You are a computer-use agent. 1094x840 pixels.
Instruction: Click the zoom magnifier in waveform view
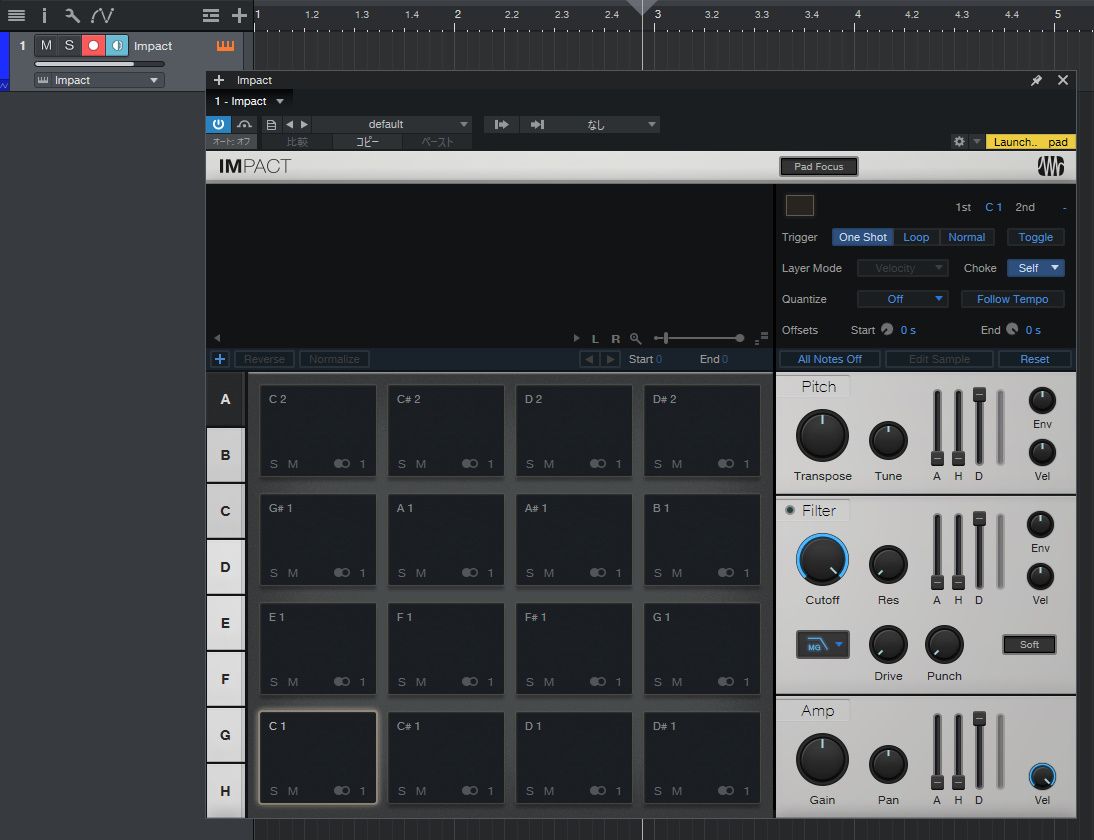pyautogui.click(x=635, y=339)
